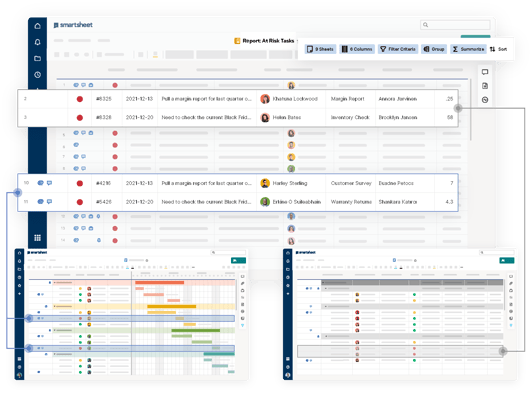Select "2021-12-13" date in row #8325
Screen dimensions: 531x396
(139, 99)
